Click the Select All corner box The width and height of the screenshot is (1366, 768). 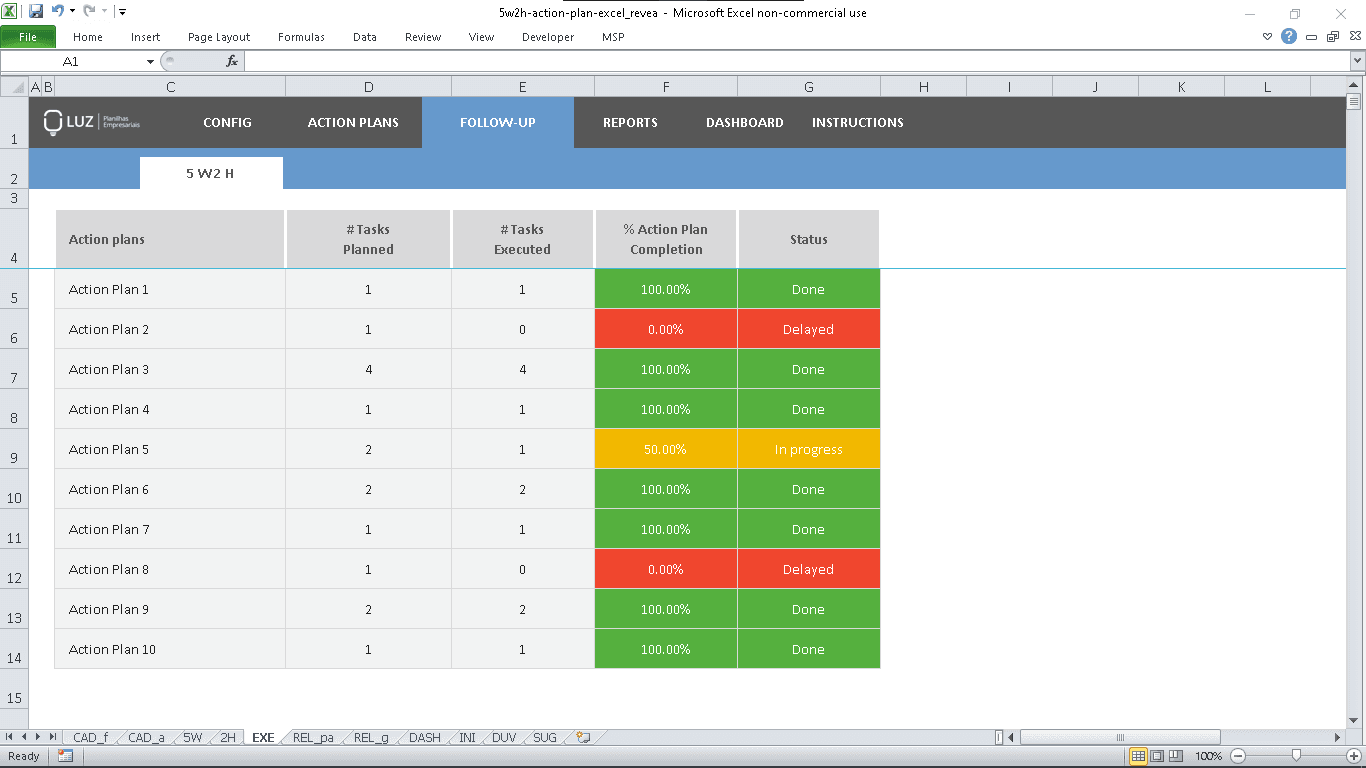click(14, 87)
